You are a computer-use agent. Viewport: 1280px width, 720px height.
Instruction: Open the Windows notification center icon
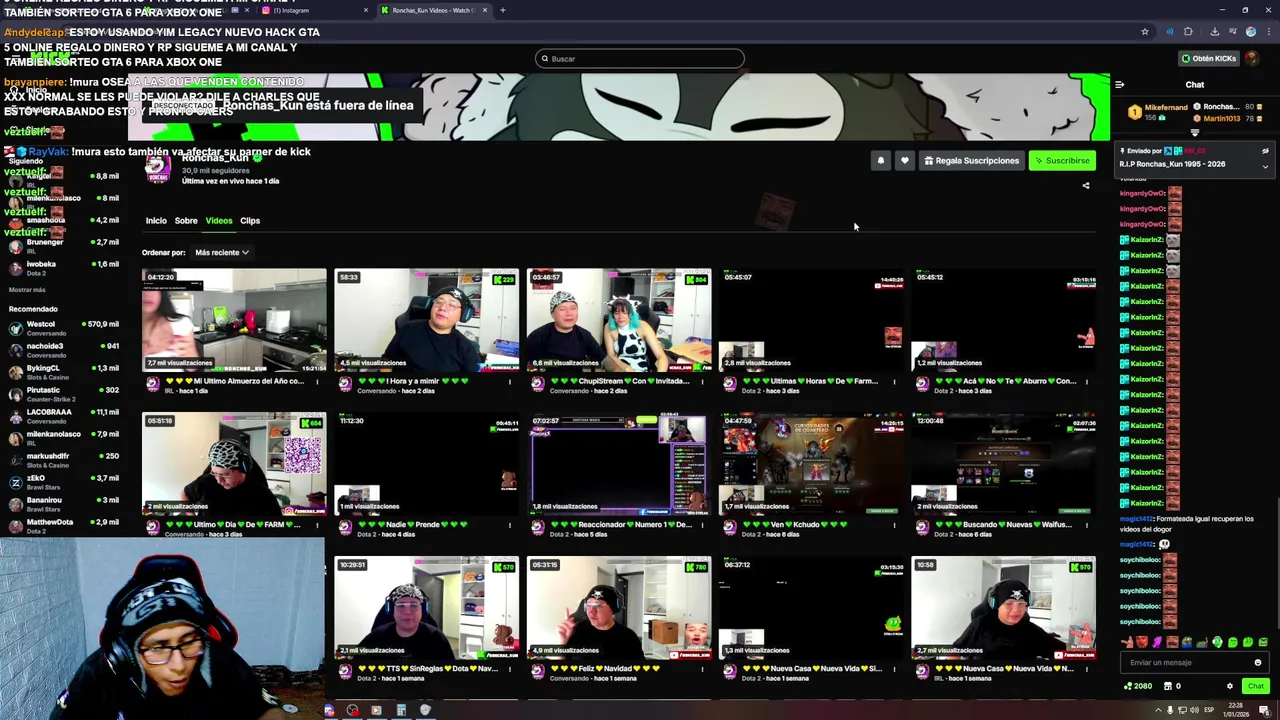[x=1265, y=710]
